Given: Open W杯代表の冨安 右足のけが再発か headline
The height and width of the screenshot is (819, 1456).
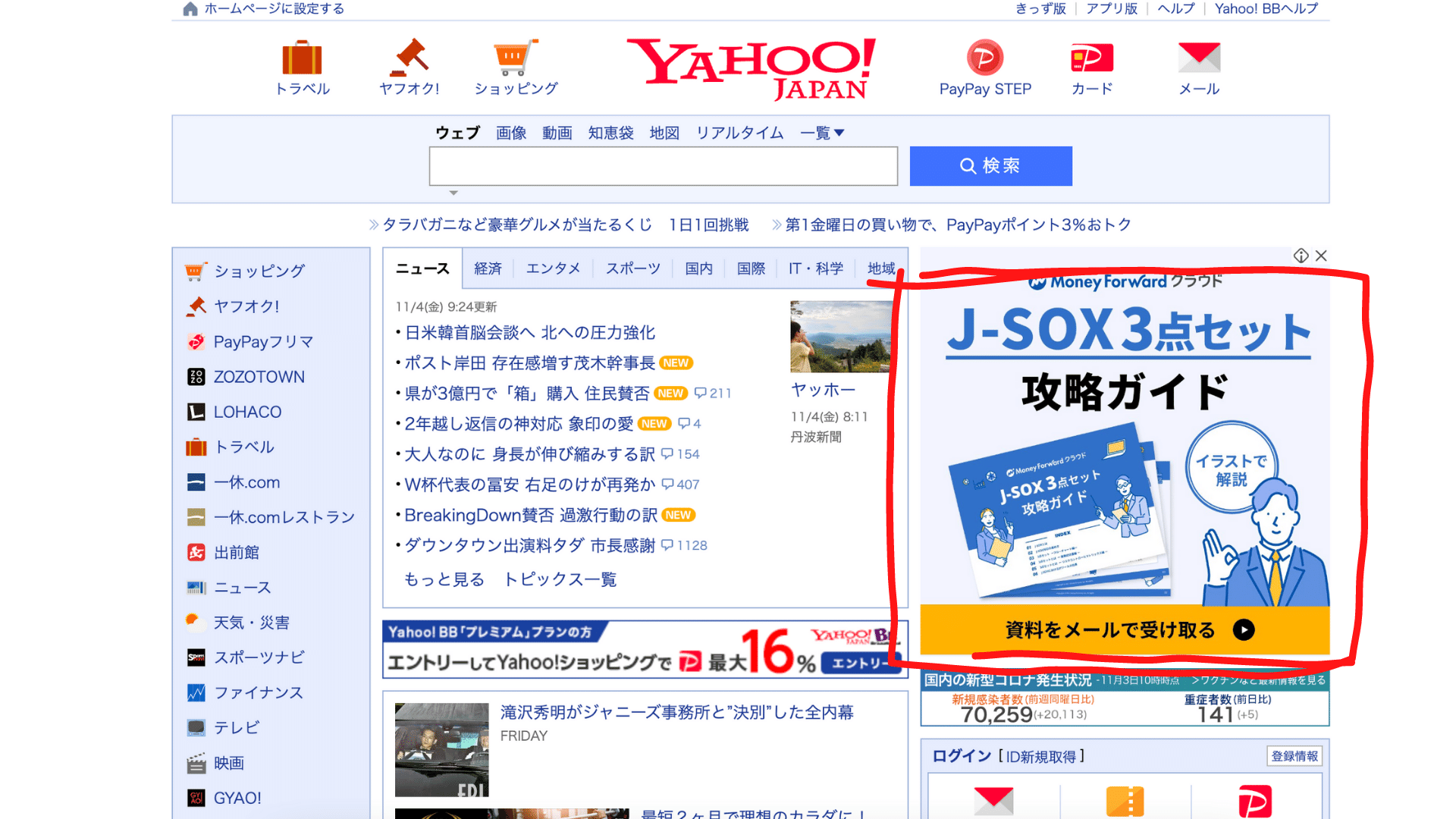Looking at the screenshot, I should point(529,484).
